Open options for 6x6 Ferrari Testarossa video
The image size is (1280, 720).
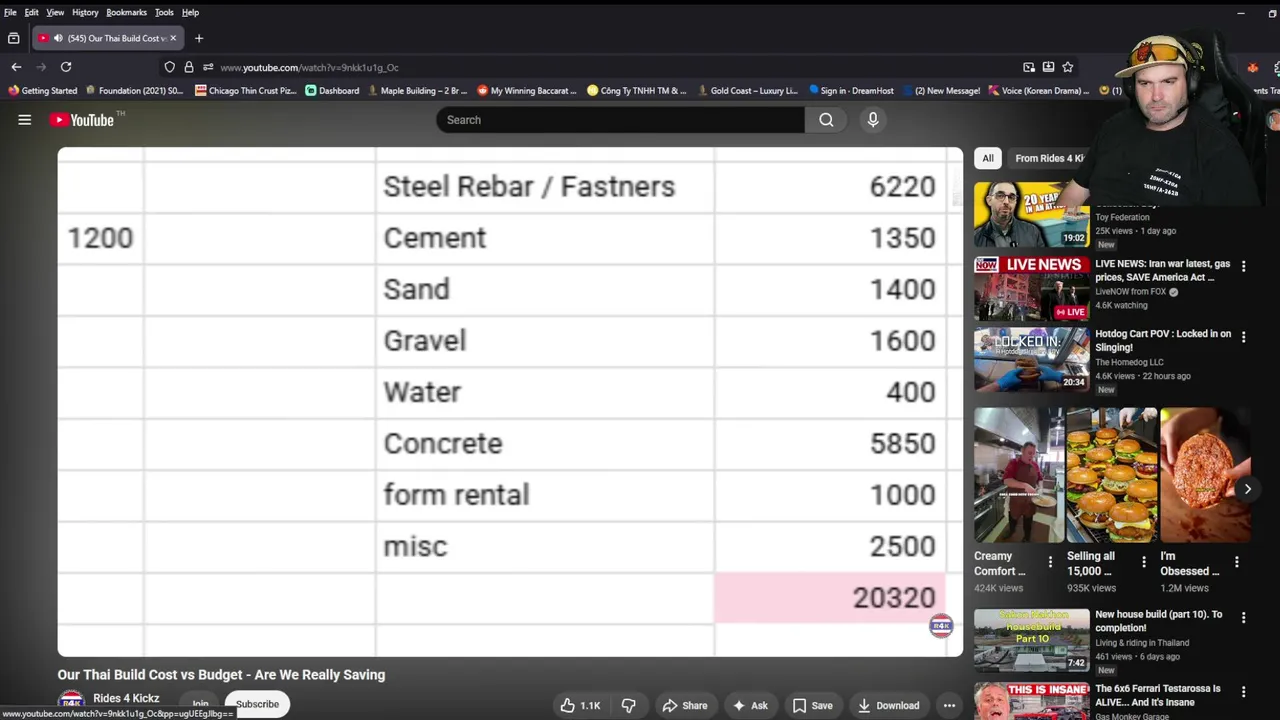pyautogui.click(x=1243, y=692)
